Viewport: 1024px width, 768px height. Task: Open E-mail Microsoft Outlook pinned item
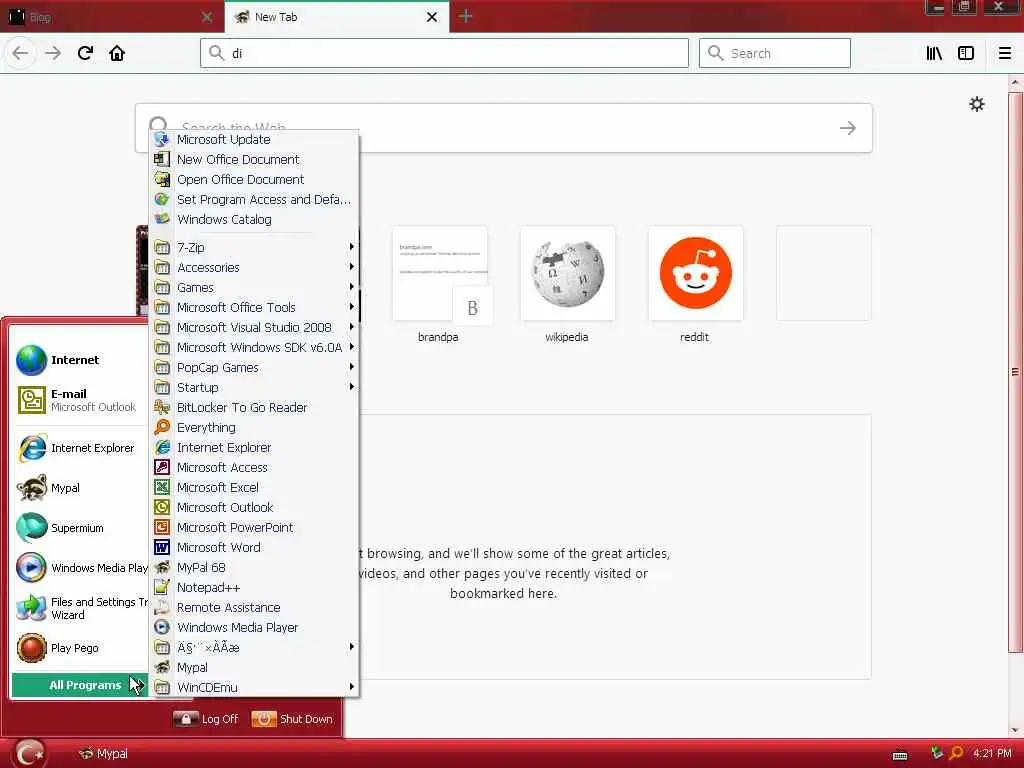point(80,400)
